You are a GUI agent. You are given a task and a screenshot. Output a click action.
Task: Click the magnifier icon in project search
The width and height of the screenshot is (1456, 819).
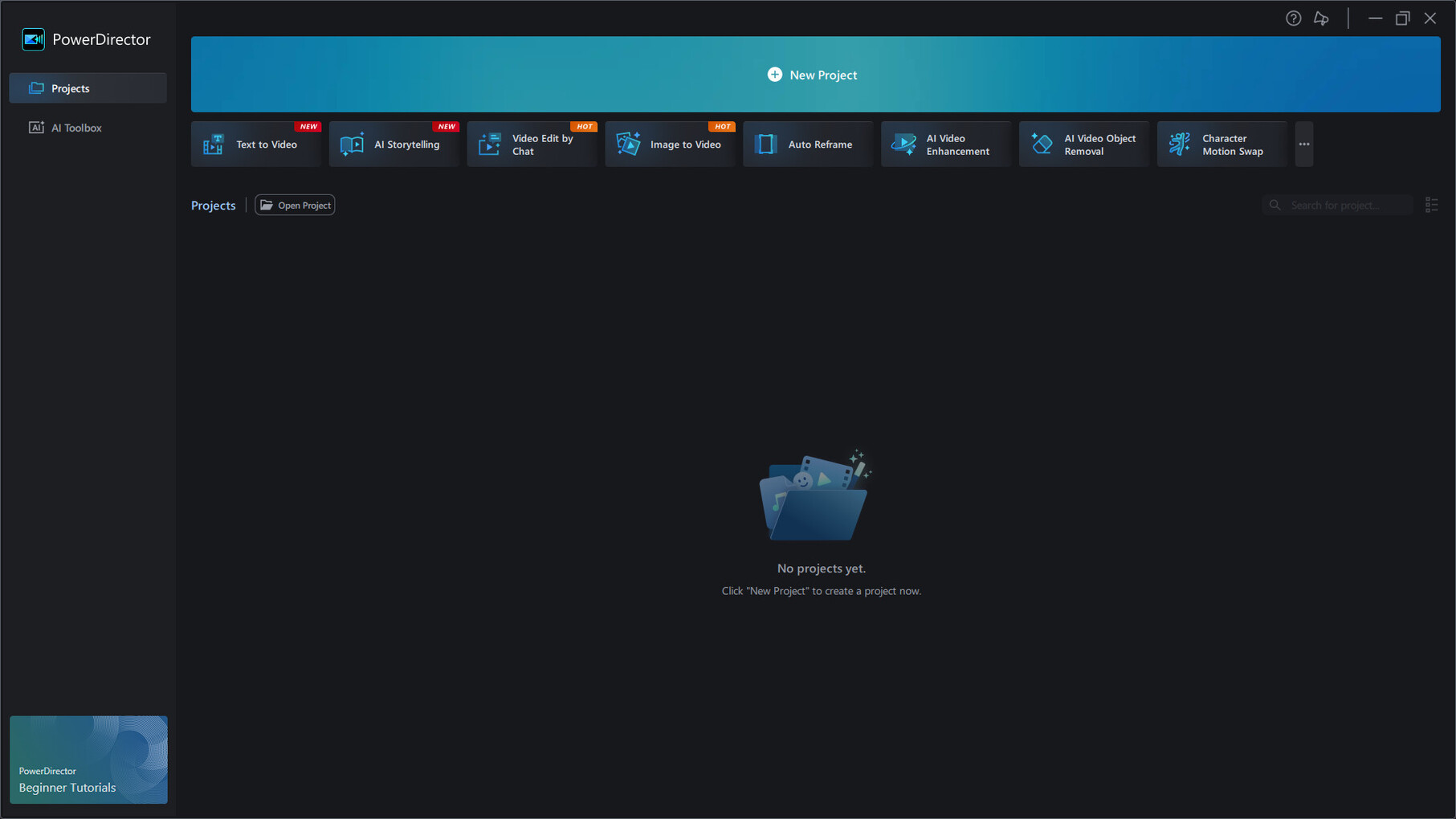click(x=1275, y=206)
